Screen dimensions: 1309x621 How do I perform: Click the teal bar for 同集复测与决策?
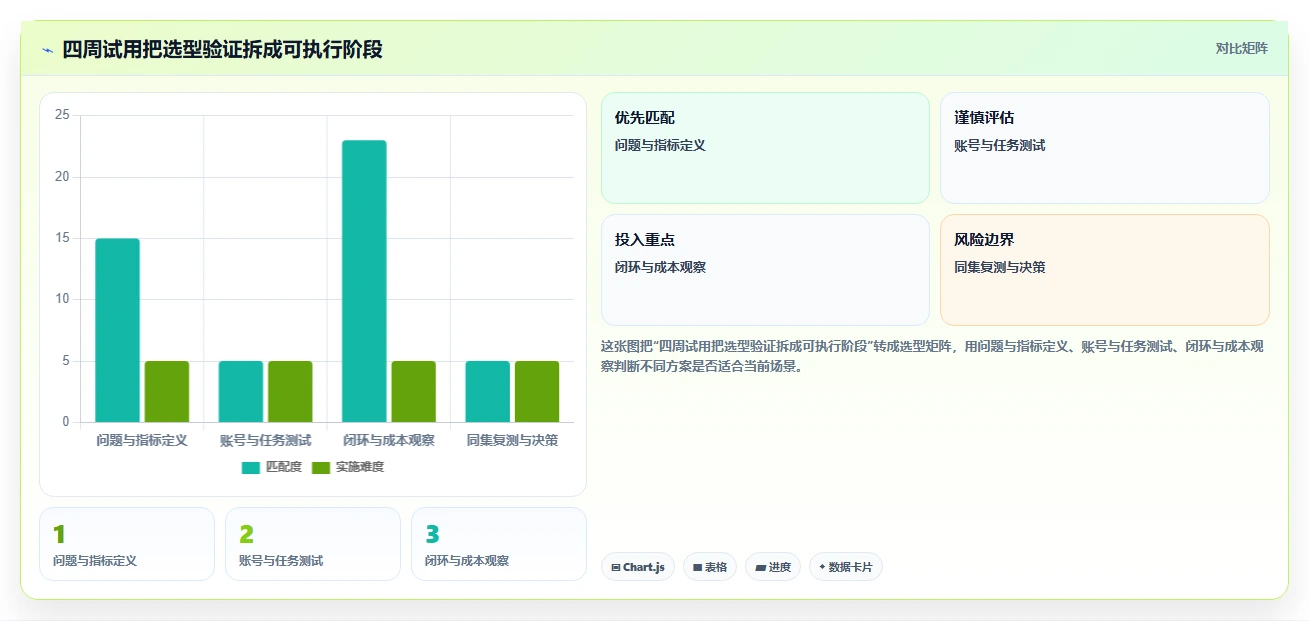[488, 391]
